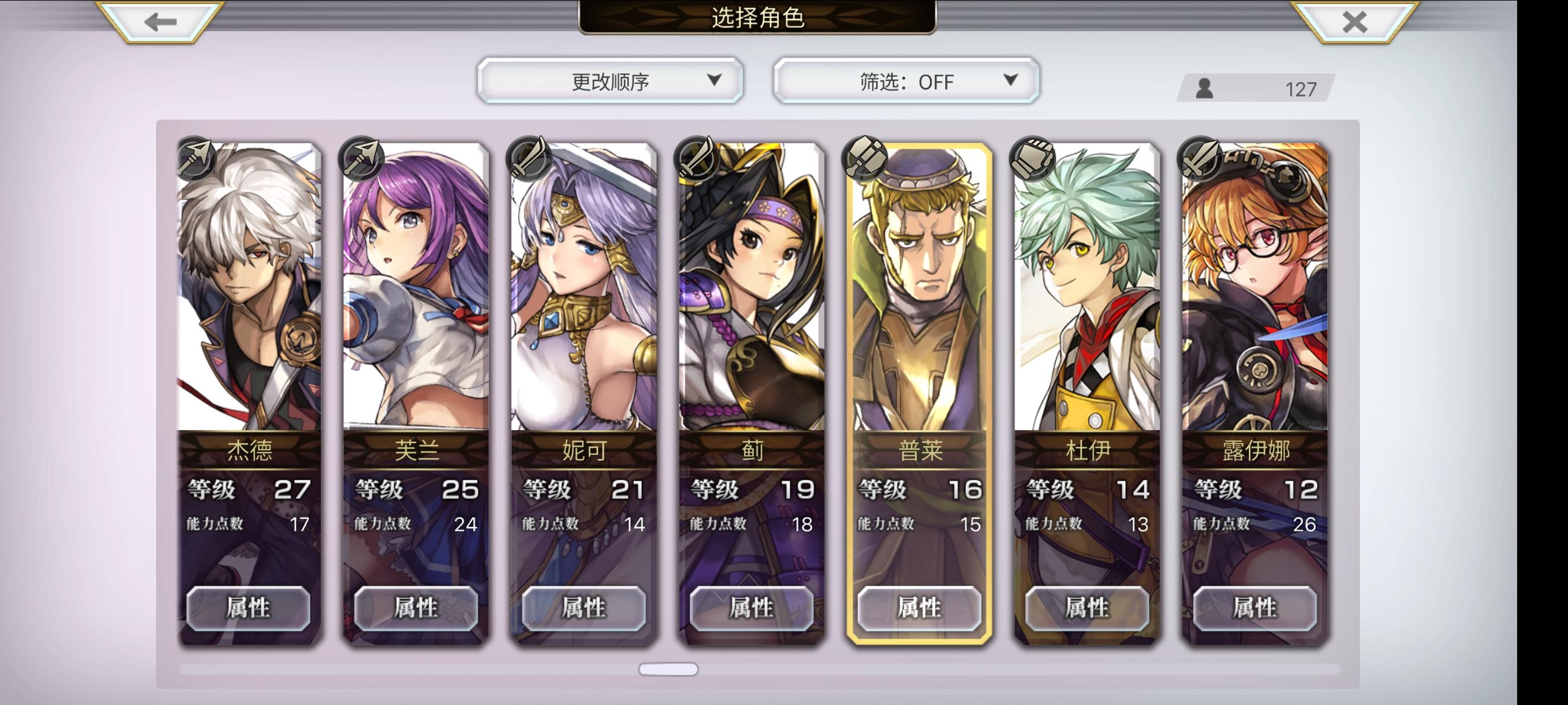The width and height of the screenshot is (1568, 705).
Task: Choose 蓟 character card
Action: (x=752, y=394)
